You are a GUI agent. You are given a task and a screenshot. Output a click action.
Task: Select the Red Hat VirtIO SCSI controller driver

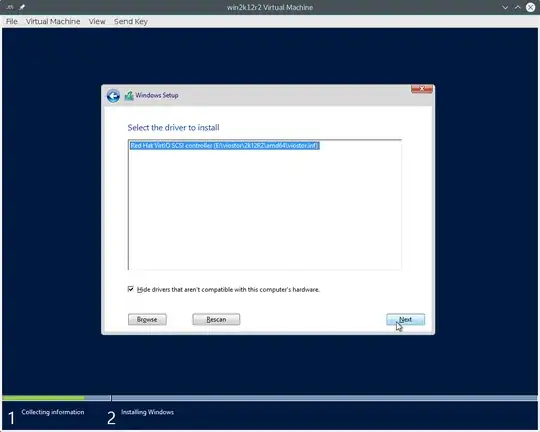click(x=225, y=146)
